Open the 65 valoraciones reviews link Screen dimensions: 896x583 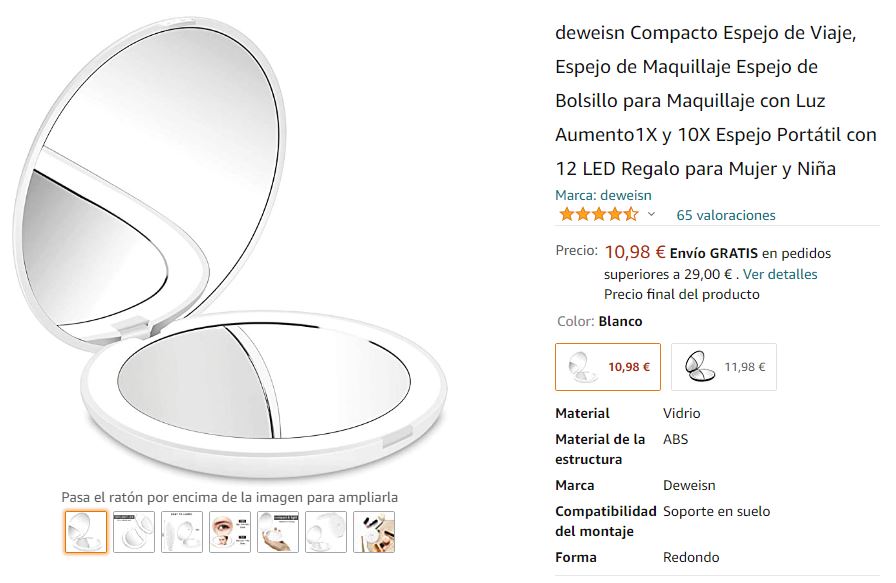click(x=726, y=215)
